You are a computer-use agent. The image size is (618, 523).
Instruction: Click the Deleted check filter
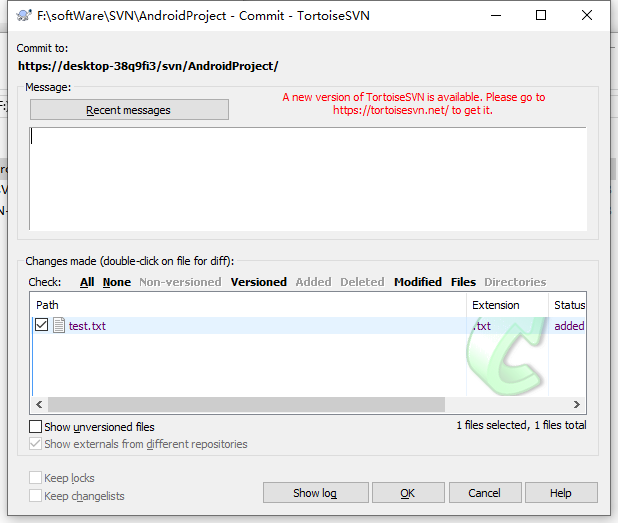pyautogui.click(x=362, y=282)
